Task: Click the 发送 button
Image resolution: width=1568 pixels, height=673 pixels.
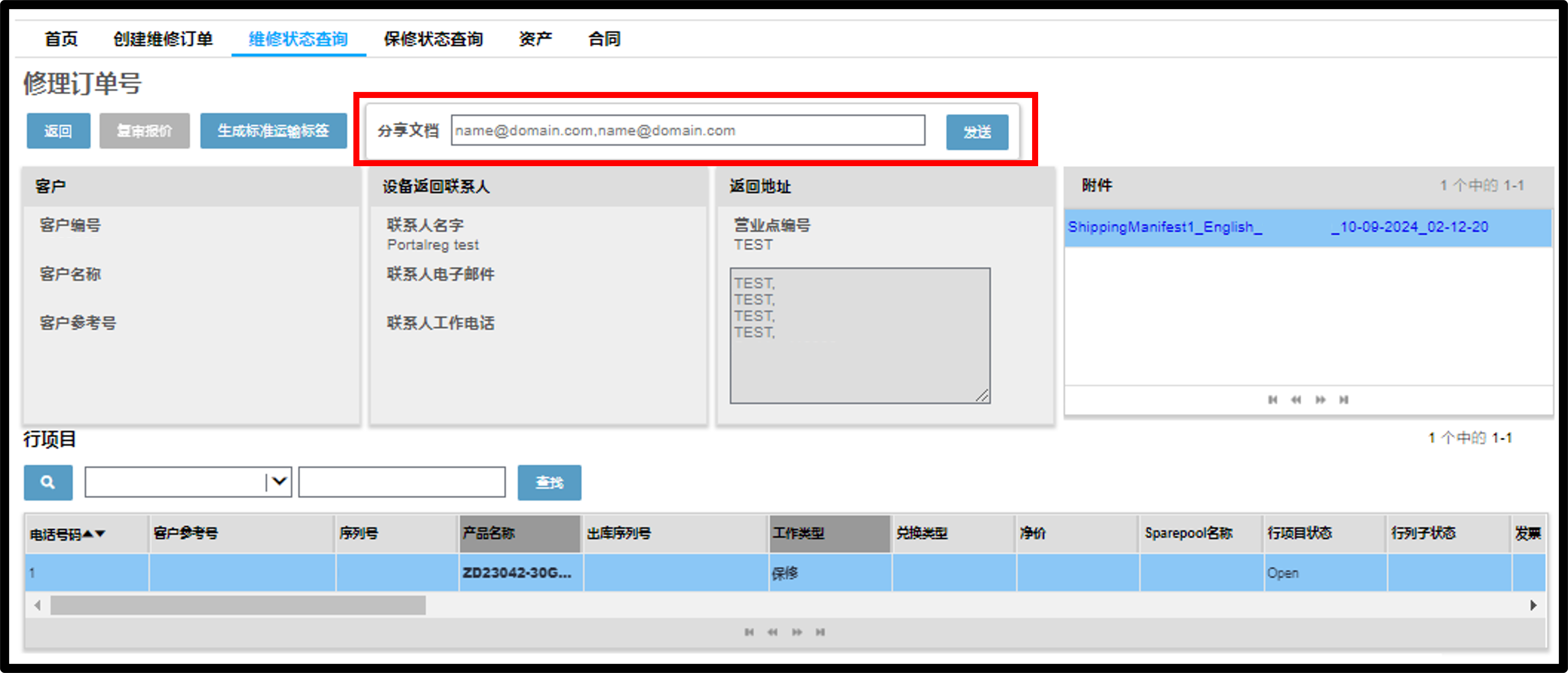Action: (x=977, y=132)
